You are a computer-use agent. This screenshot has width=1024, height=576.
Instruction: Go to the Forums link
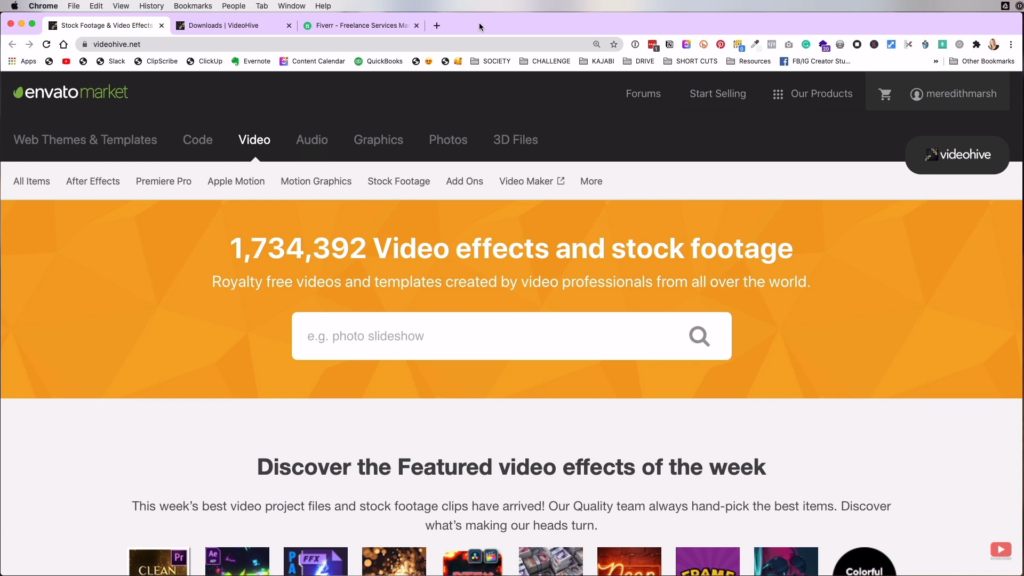point(643,94)
